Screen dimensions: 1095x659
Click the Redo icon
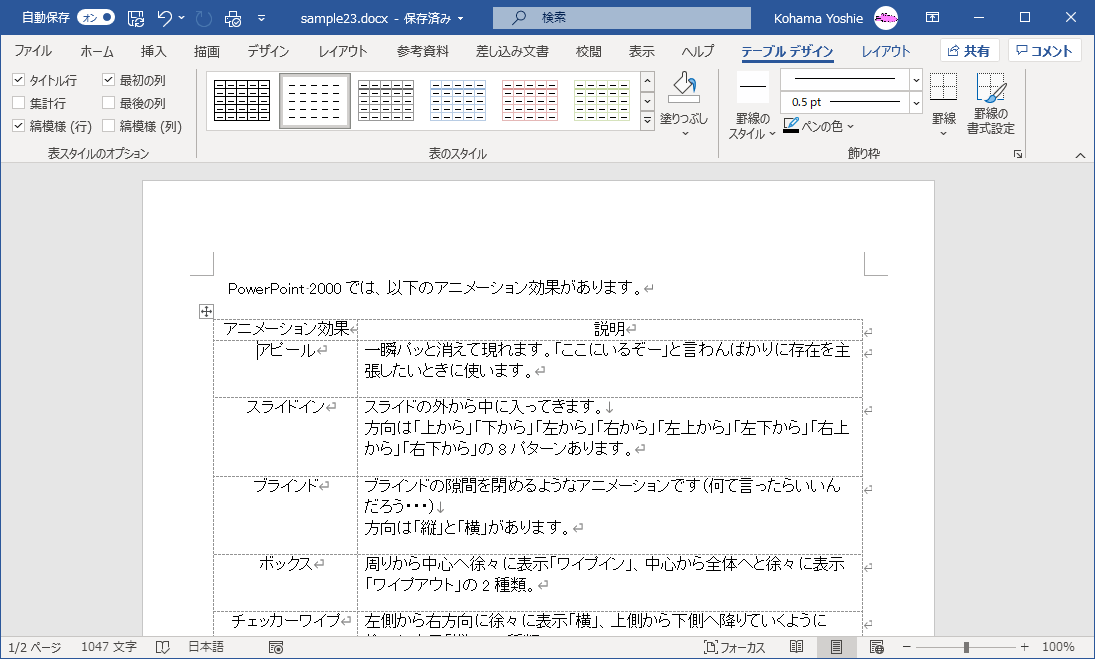[x=204, y=18]
